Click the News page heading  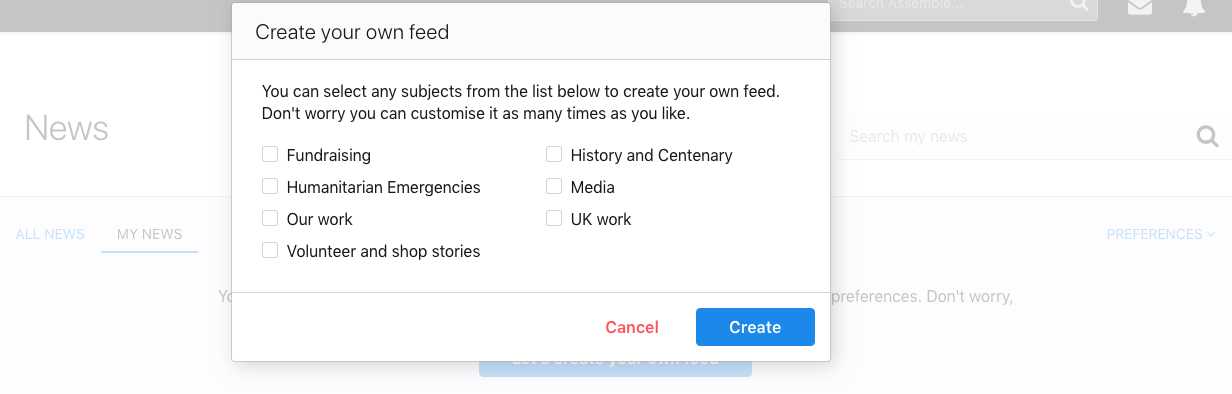pyautogui.click(x=67, y=128)
